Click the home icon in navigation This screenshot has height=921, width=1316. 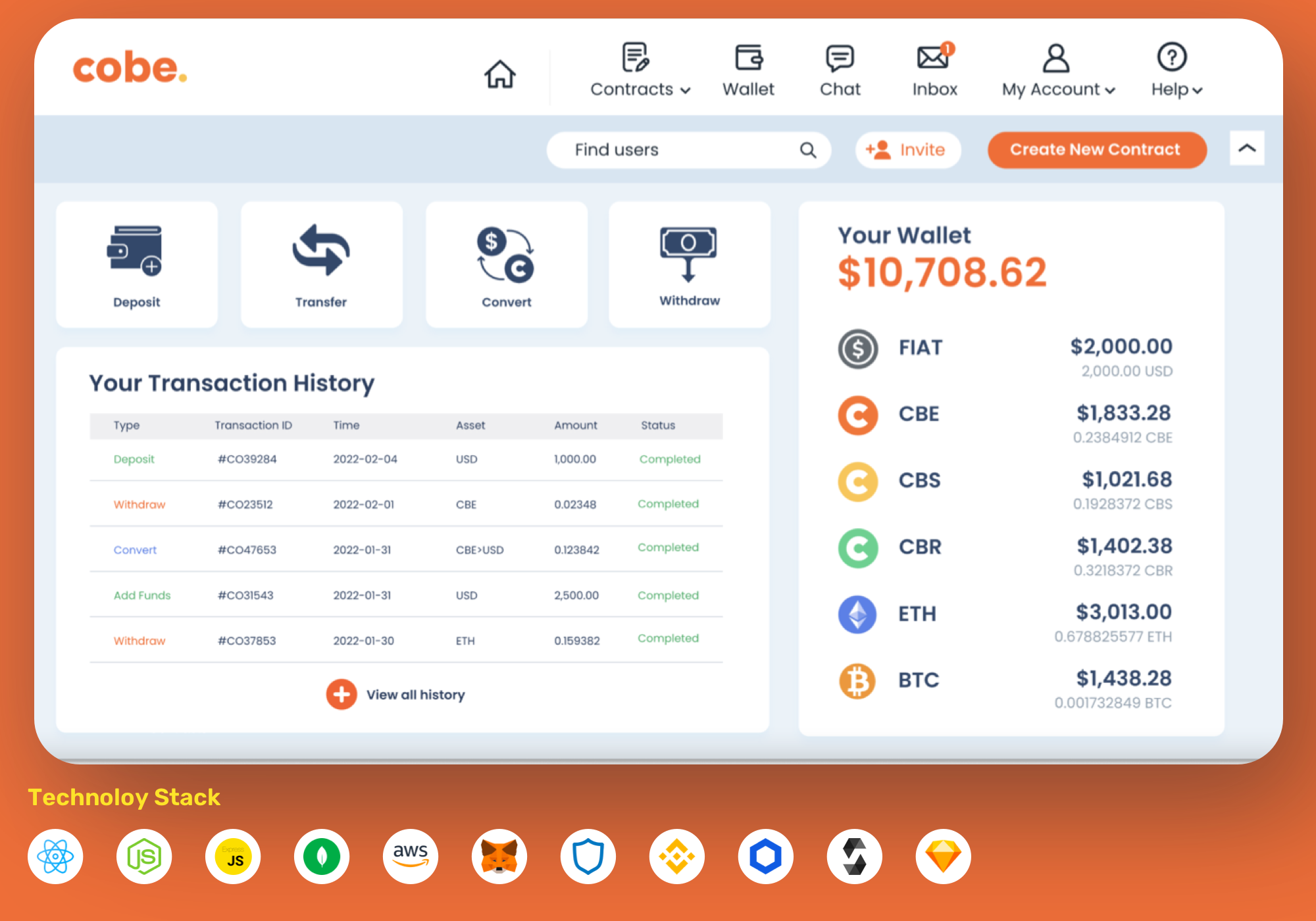click(x=499, y=74)
